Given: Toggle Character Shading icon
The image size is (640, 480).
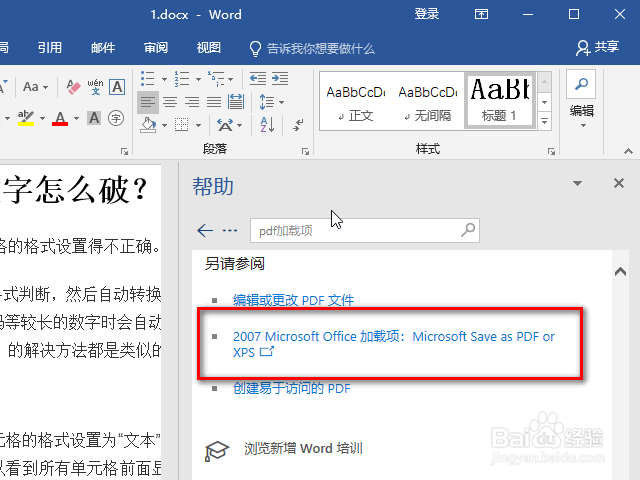Looking at the screenshot, I should point(94,118).
